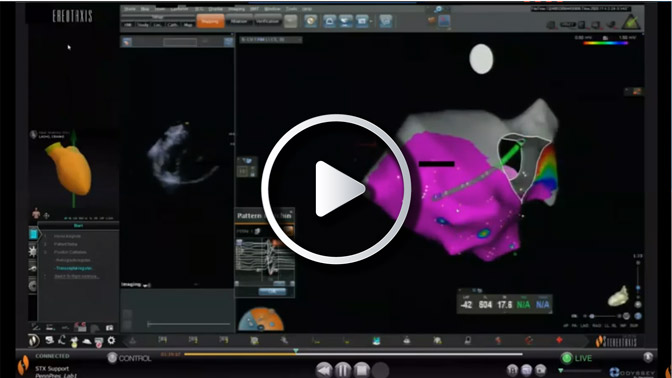Click the round icon right of LIVE row

click(x=648, y=357)
